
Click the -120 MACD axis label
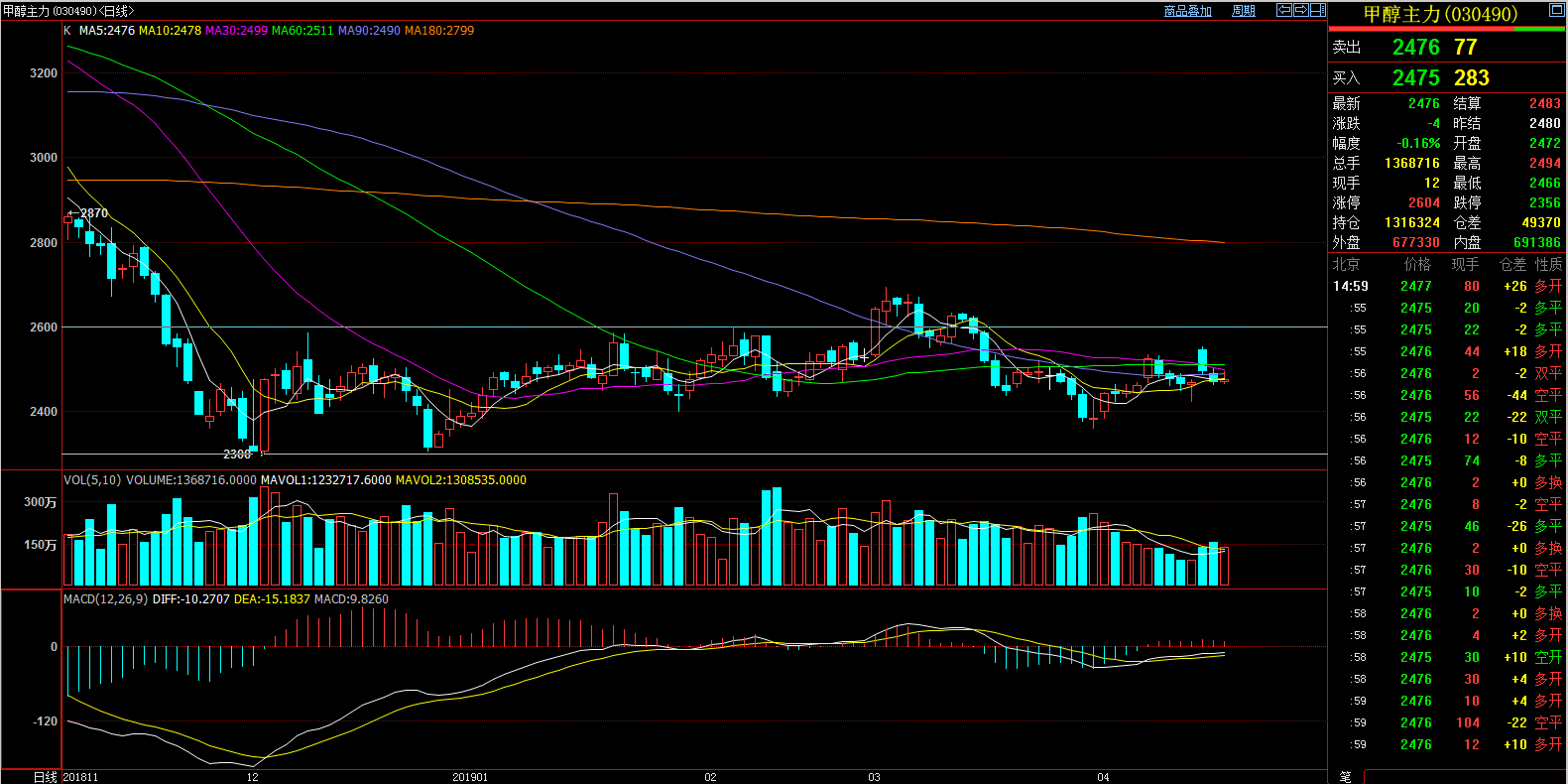(x=45, y=721)
